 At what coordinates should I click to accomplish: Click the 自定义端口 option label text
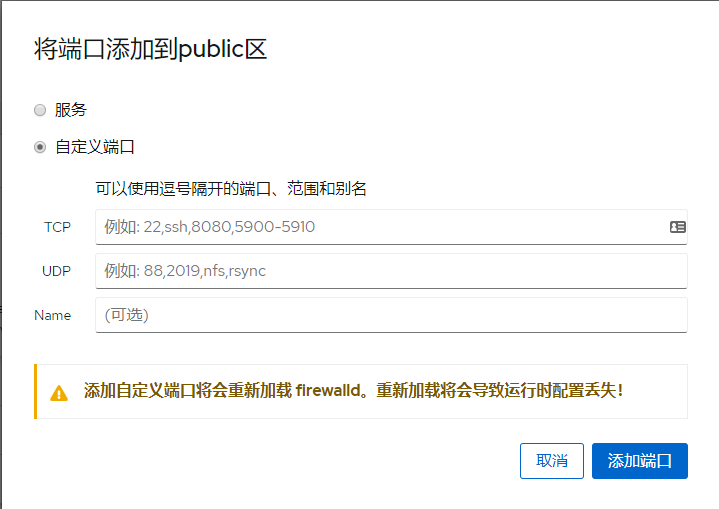(95, 147)
